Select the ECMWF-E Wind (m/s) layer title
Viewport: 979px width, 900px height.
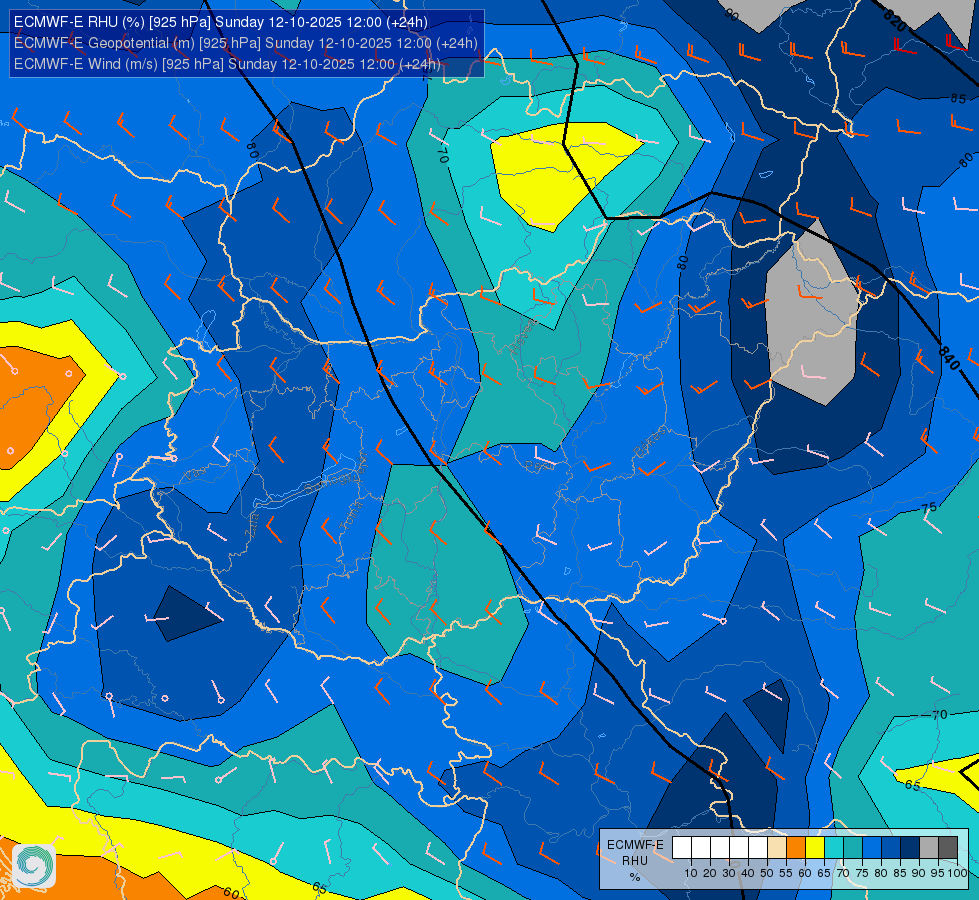(227, 64)
